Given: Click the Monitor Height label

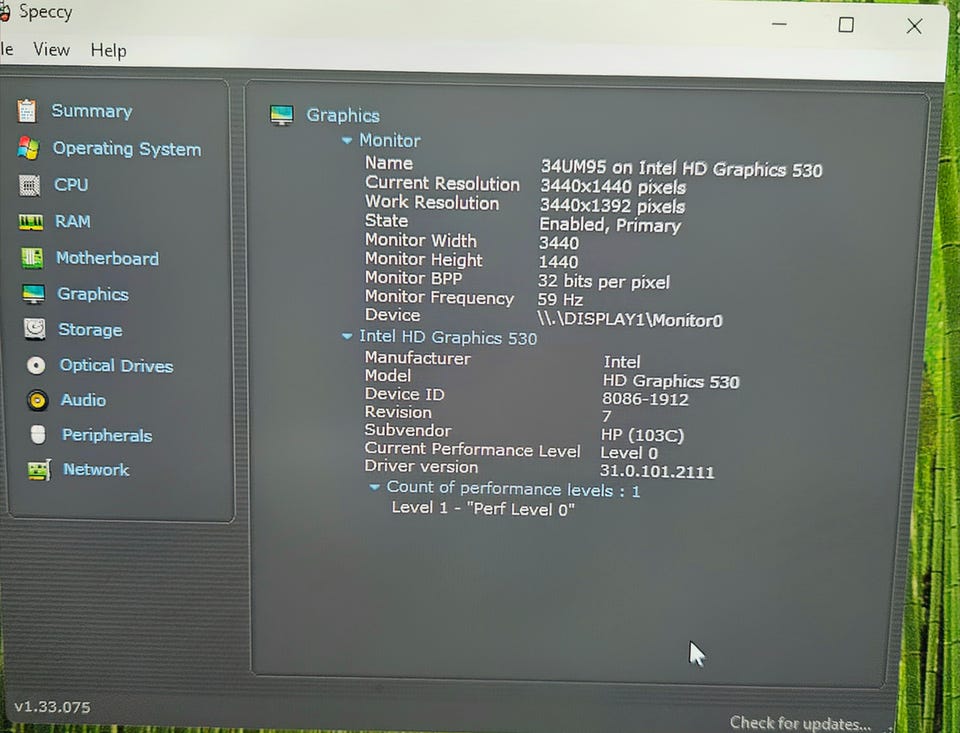Looking at the screenshot, I should [424, 260].
